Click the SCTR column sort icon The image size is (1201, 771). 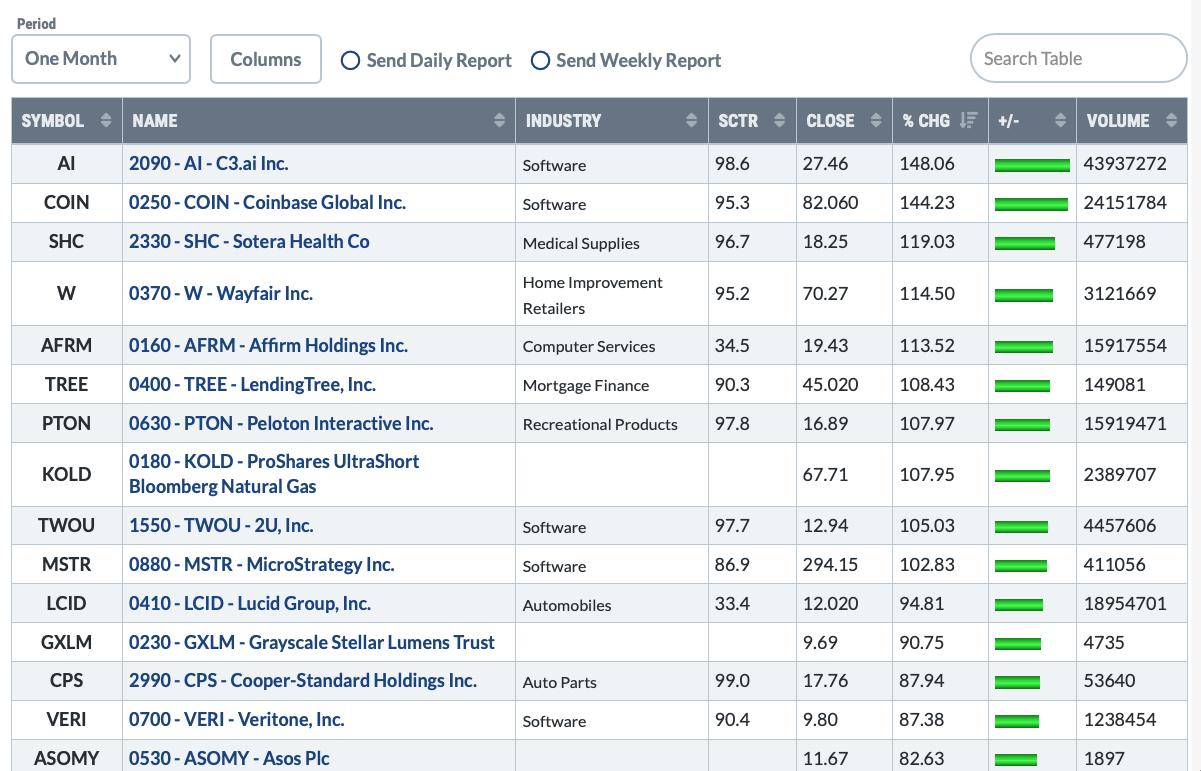click(x=780, y=121)
